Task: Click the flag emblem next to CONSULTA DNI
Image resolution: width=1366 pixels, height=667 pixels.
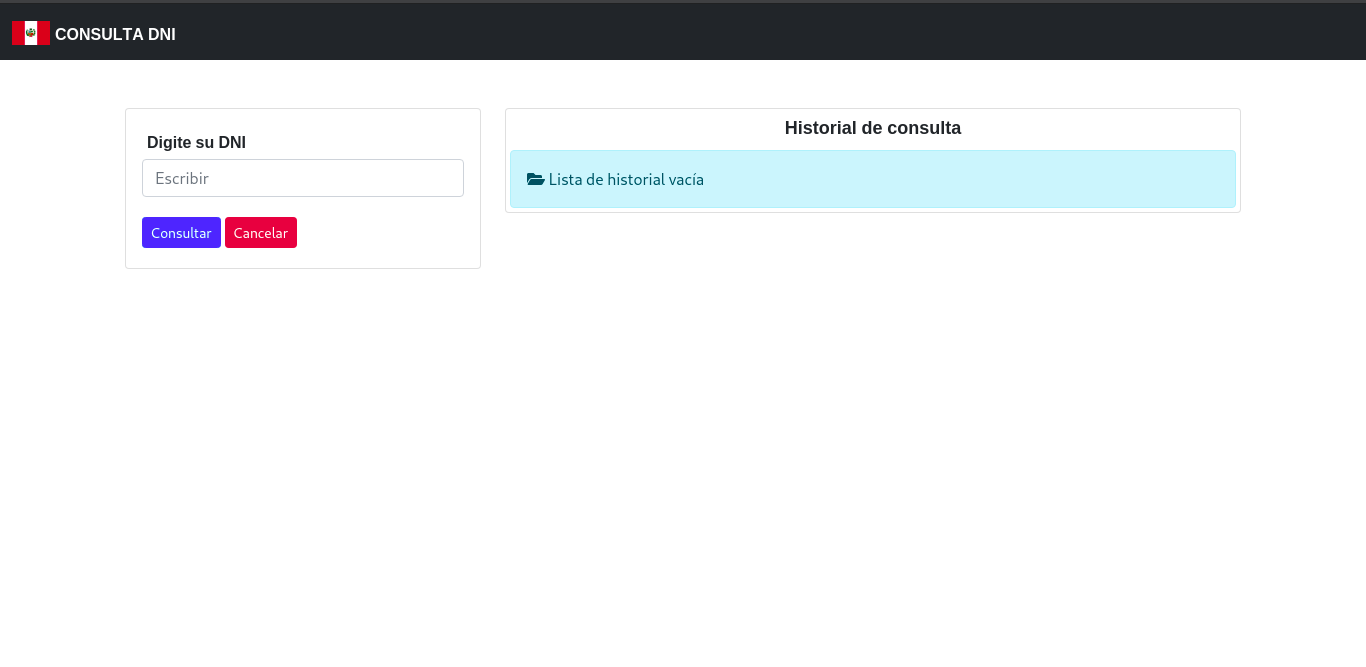Action: pos(30,32)
